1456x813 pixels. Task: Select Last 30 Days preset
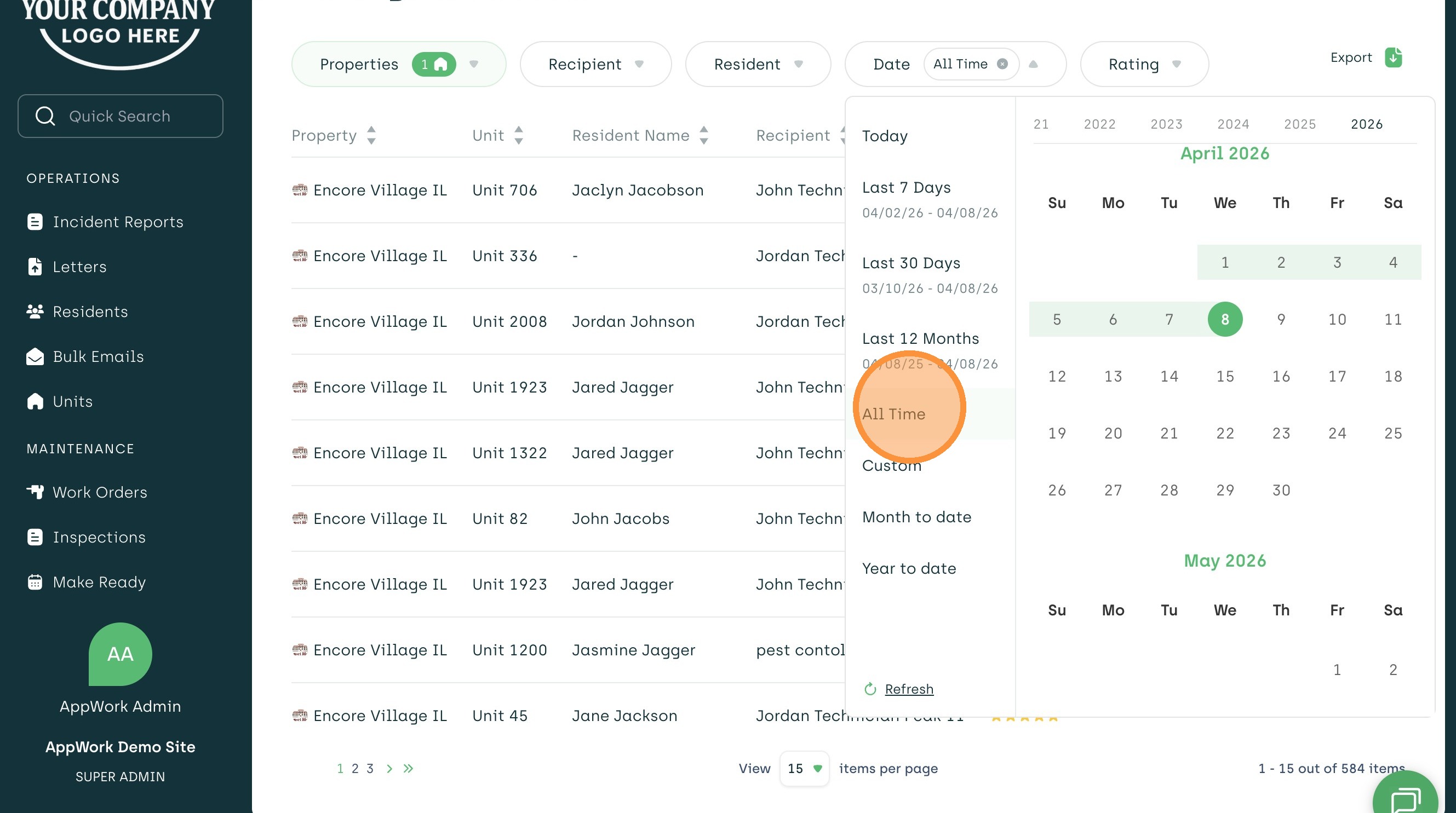(x=910, y=263)
